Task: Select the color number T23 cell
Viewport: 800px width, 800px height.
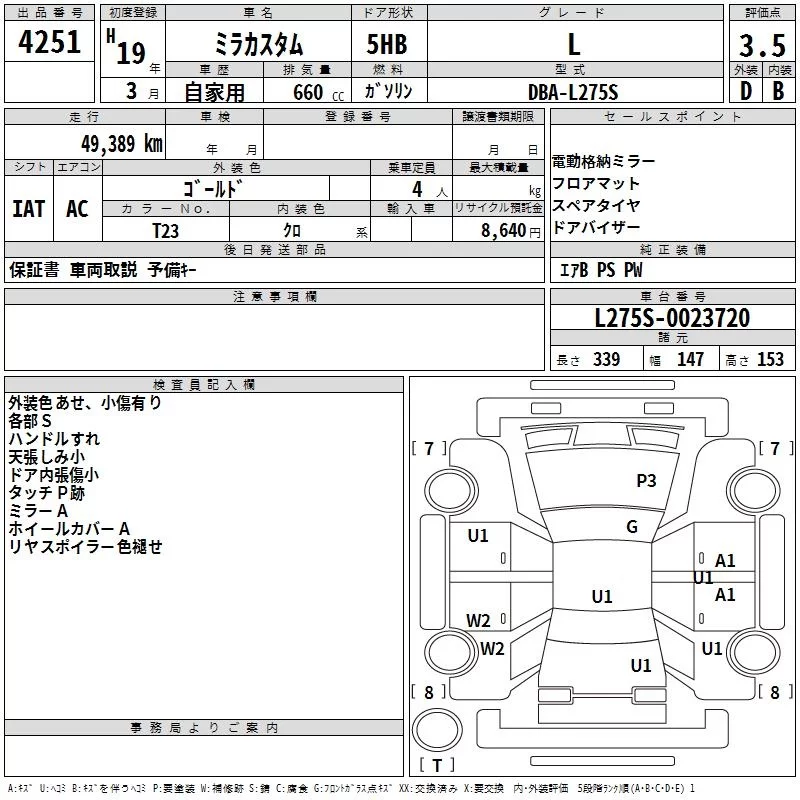Action: [x=166, y=230]
